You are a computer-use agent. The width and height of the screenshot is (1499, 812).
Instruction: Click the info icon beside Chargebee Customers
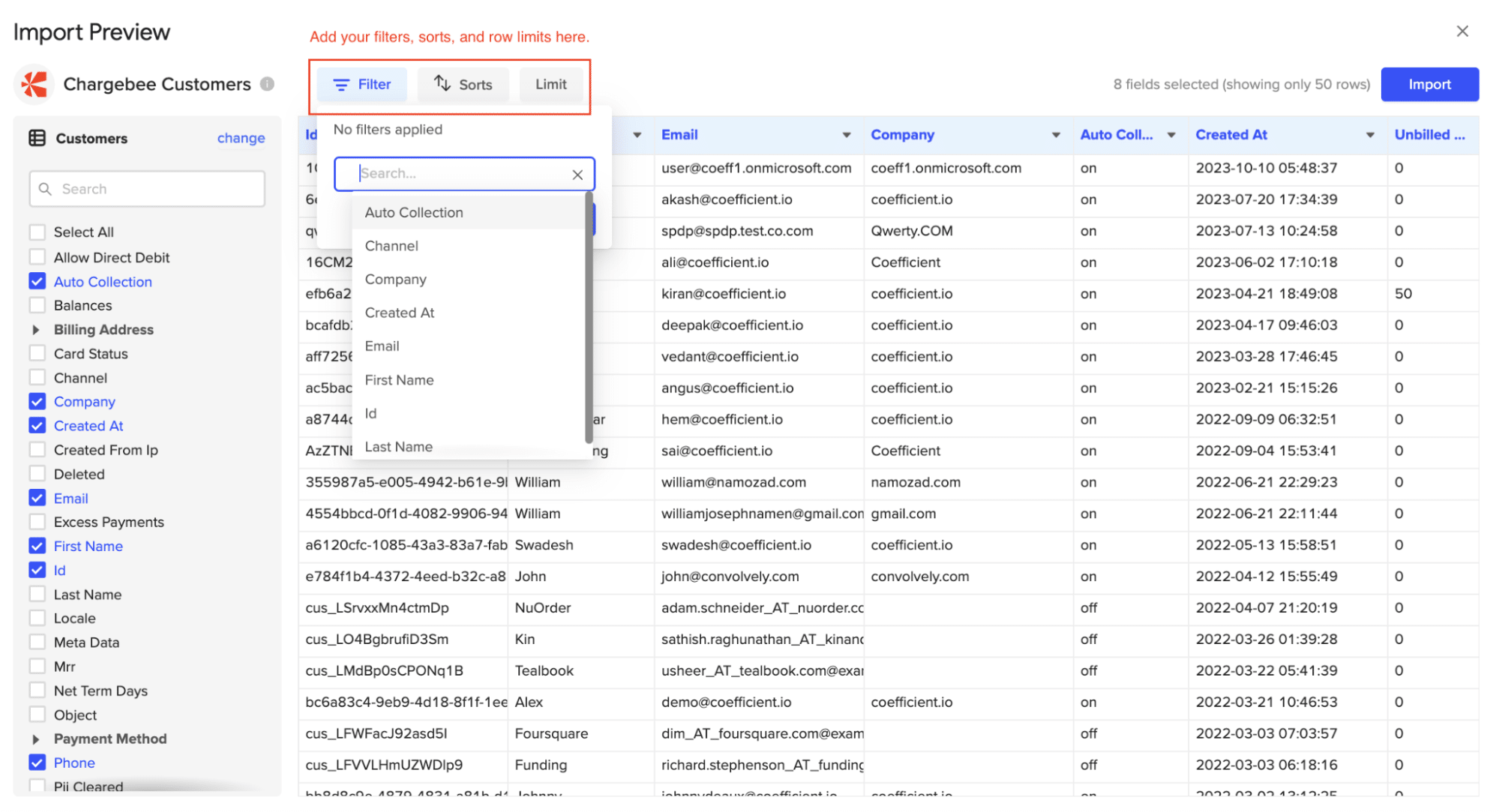tap(267, 84)
